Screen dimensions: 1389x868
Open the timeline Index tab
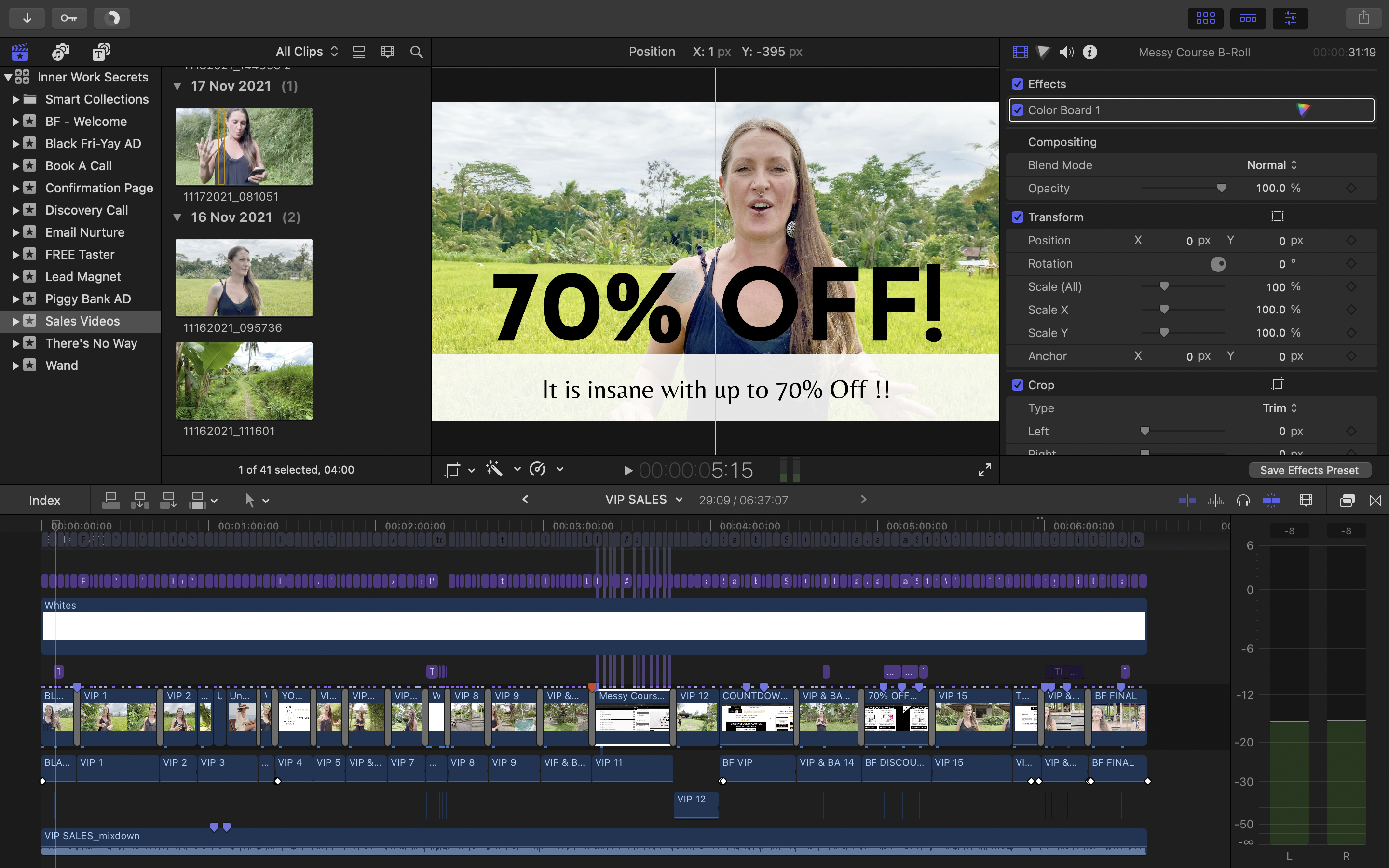point(44,501)
